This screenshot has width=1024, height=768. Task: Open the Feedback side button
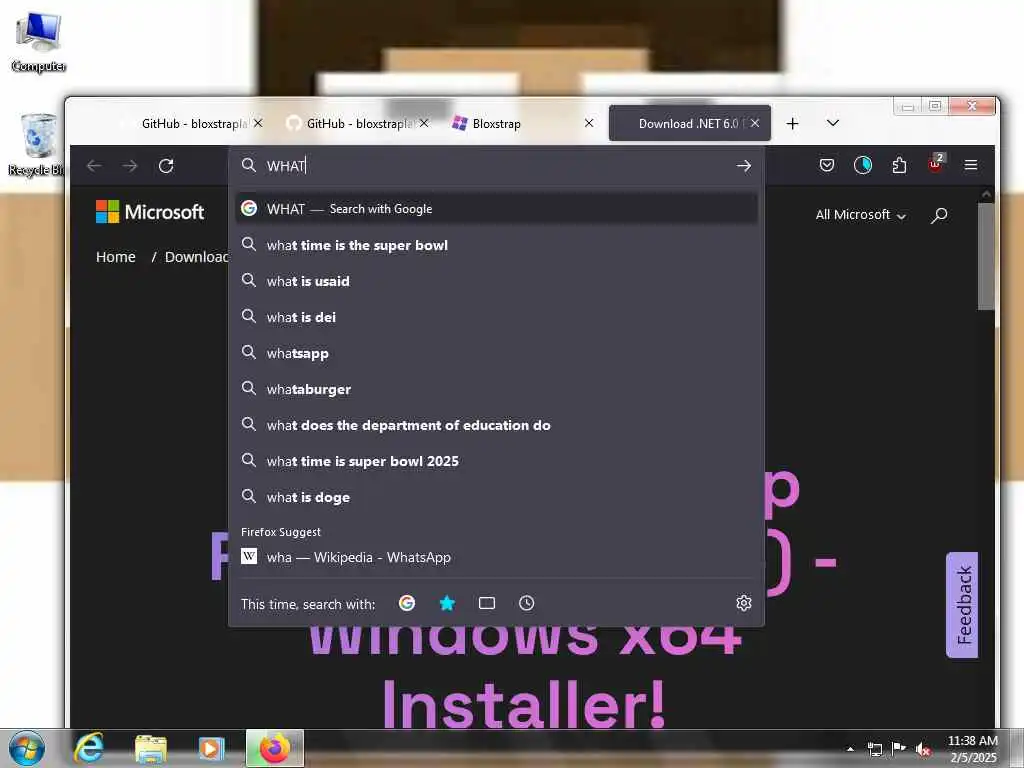963,605
